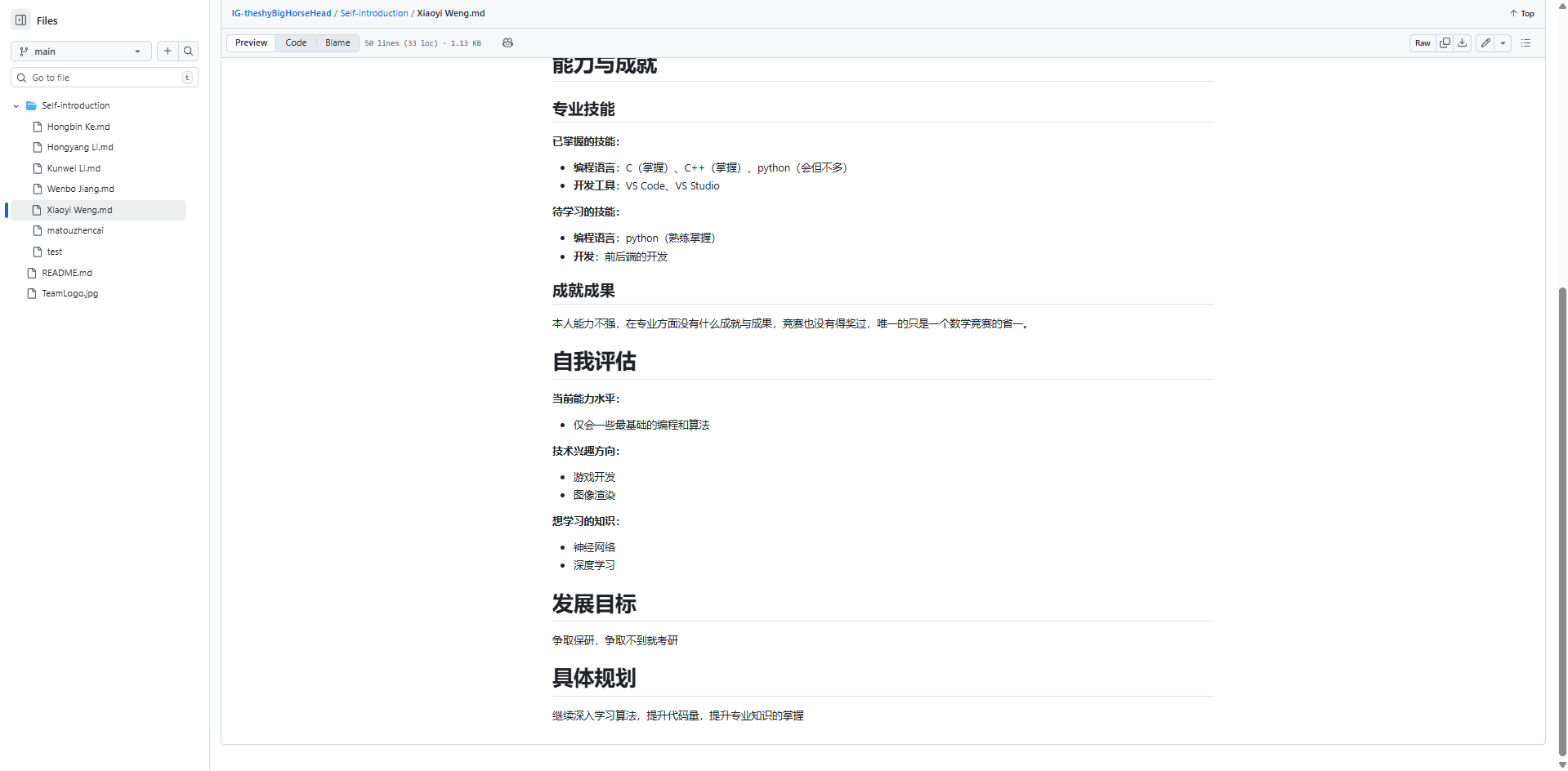Collapse the Self-introduction folder

(15, 105)
